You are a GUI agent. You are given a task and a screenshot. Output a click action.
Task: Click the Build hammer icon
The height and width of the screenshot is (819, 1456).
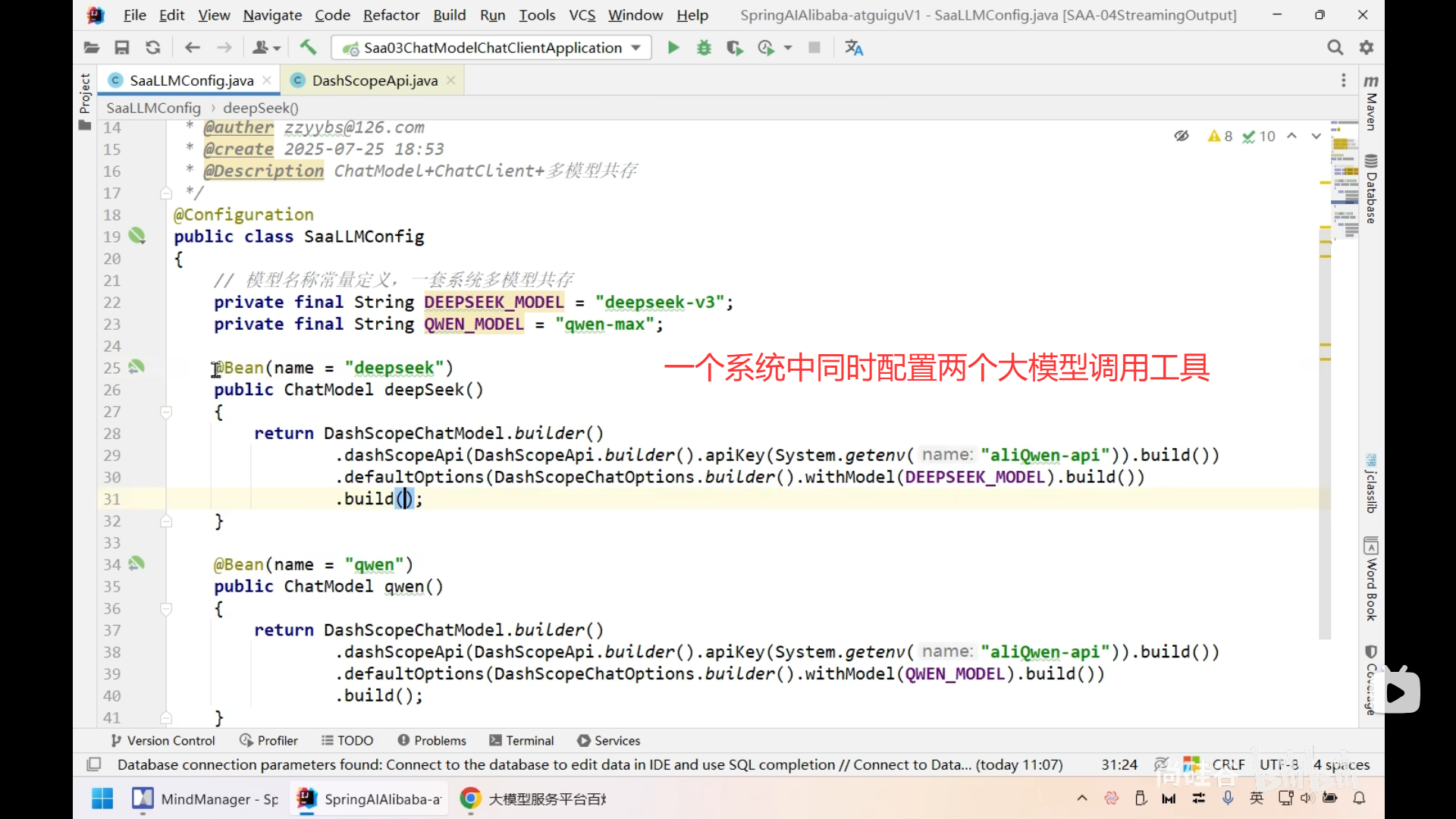pos(308,48)
